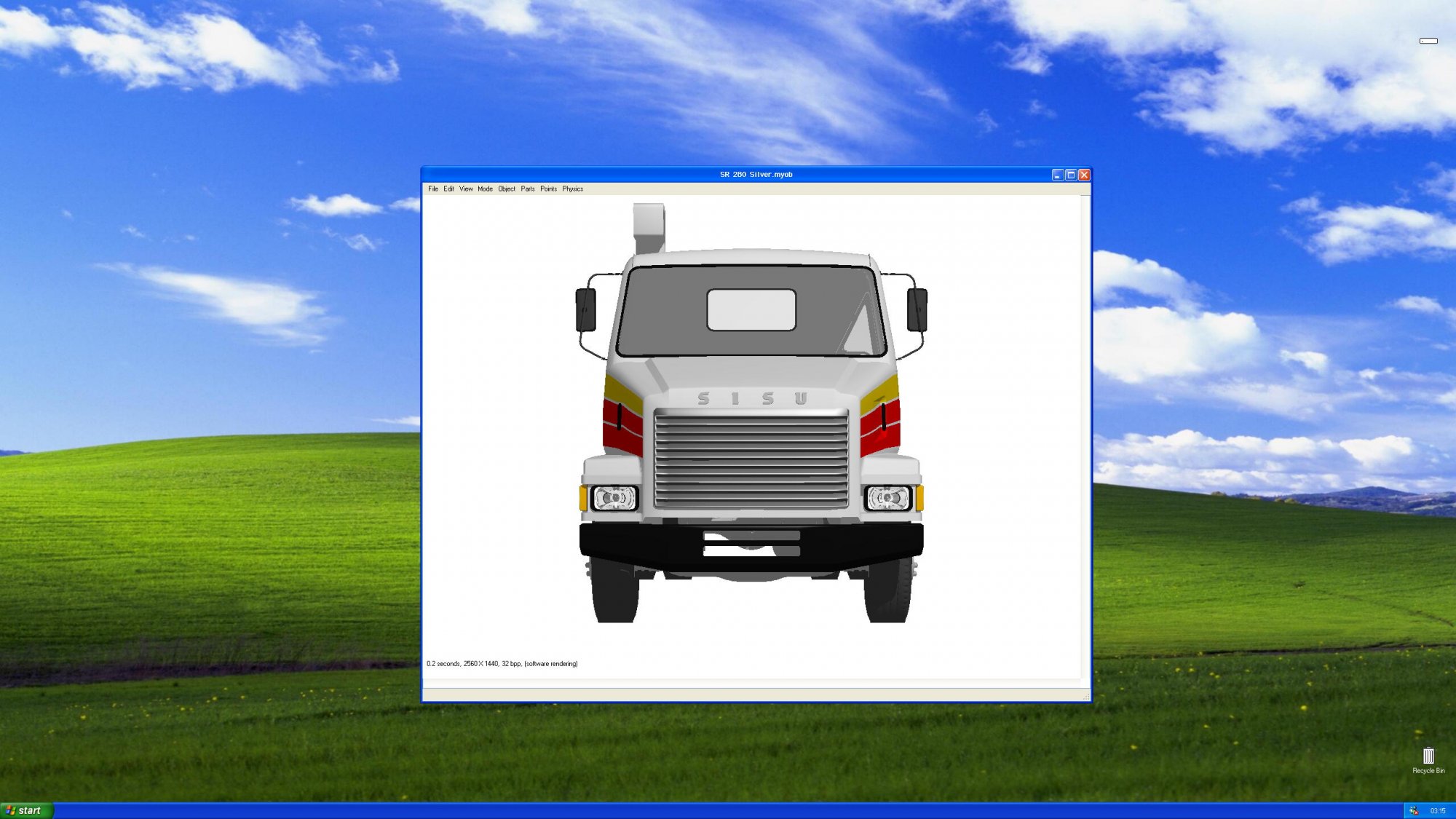
Task: Click the window's bottom-right resize grip
Action: click(x=1086, y=697)
